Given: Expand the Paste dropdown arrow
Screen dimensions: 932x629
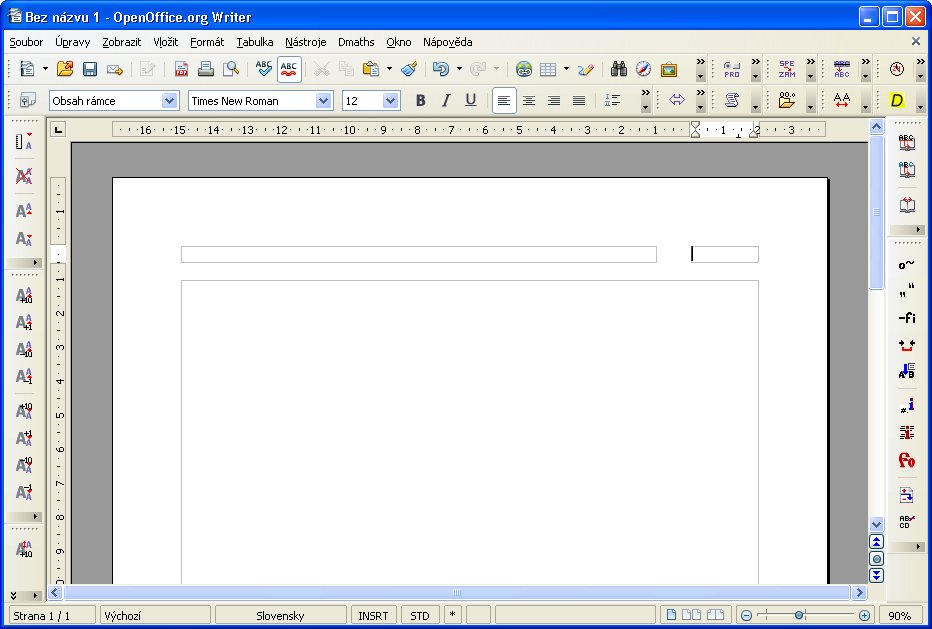Looking at the screenshot, I should (x=389, y=69).
